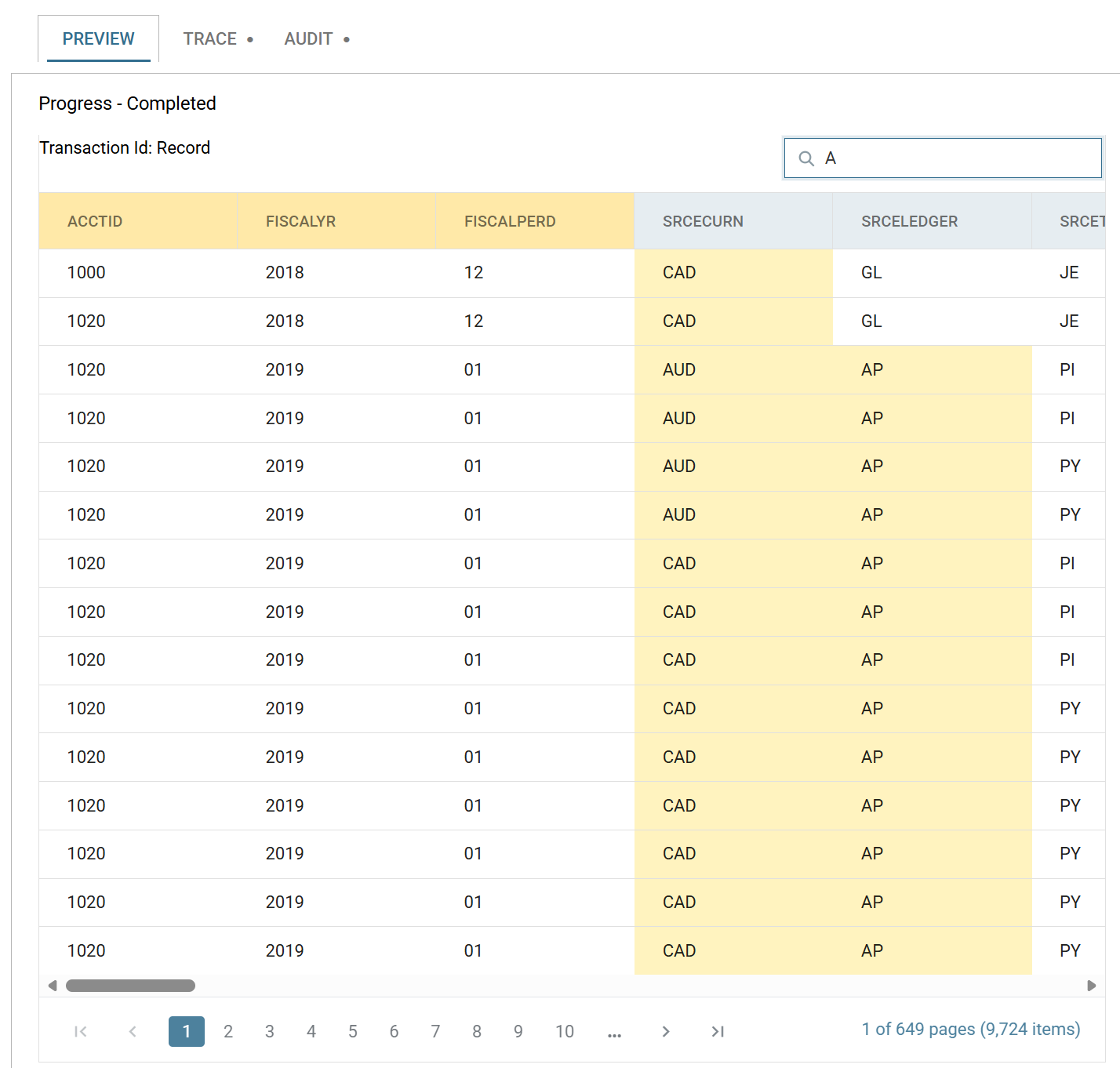Go to page 2
Screen dimensions: 1120x1068
tap(228, 1031)
